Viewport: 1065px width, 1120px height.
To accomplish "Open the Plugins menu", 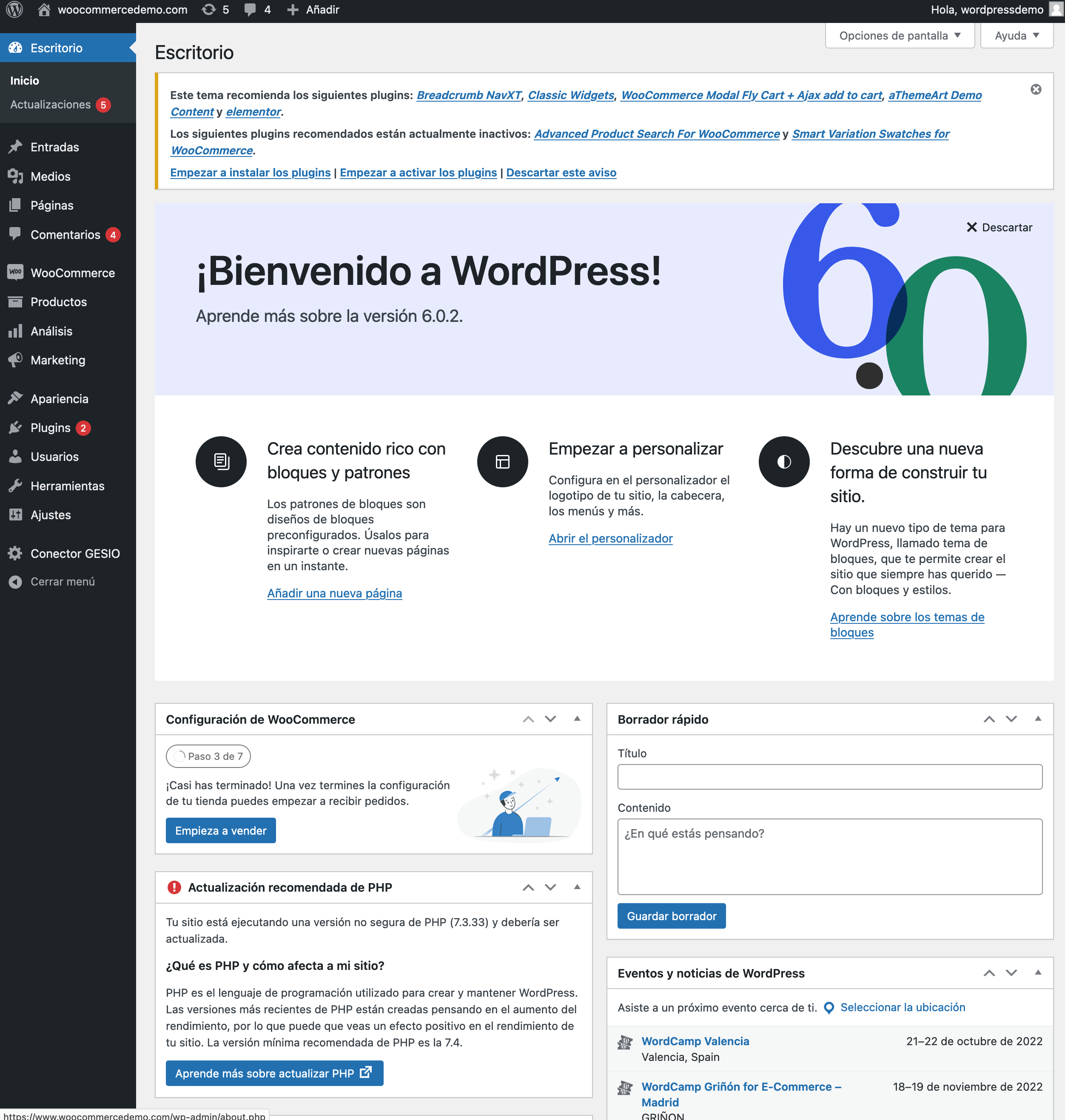I will (68, 427).
